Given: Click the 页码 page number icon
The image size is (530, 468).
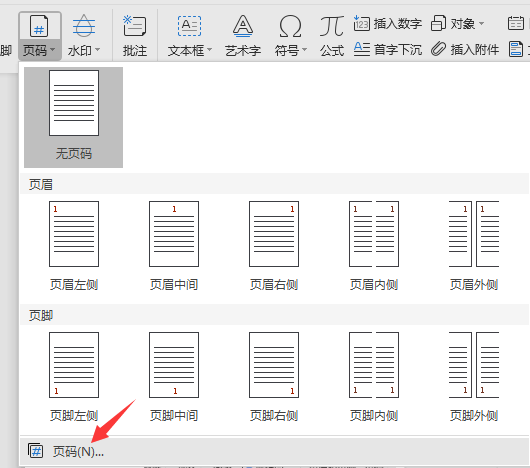Looking at the screenshot, I should [x=39, y=26].
